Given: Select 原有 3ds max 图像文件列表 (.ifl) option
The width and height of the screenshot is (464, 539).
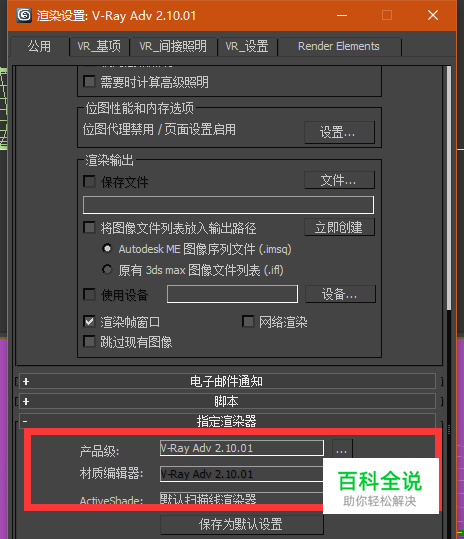Looking at the screenshot, I should (107, 270).
